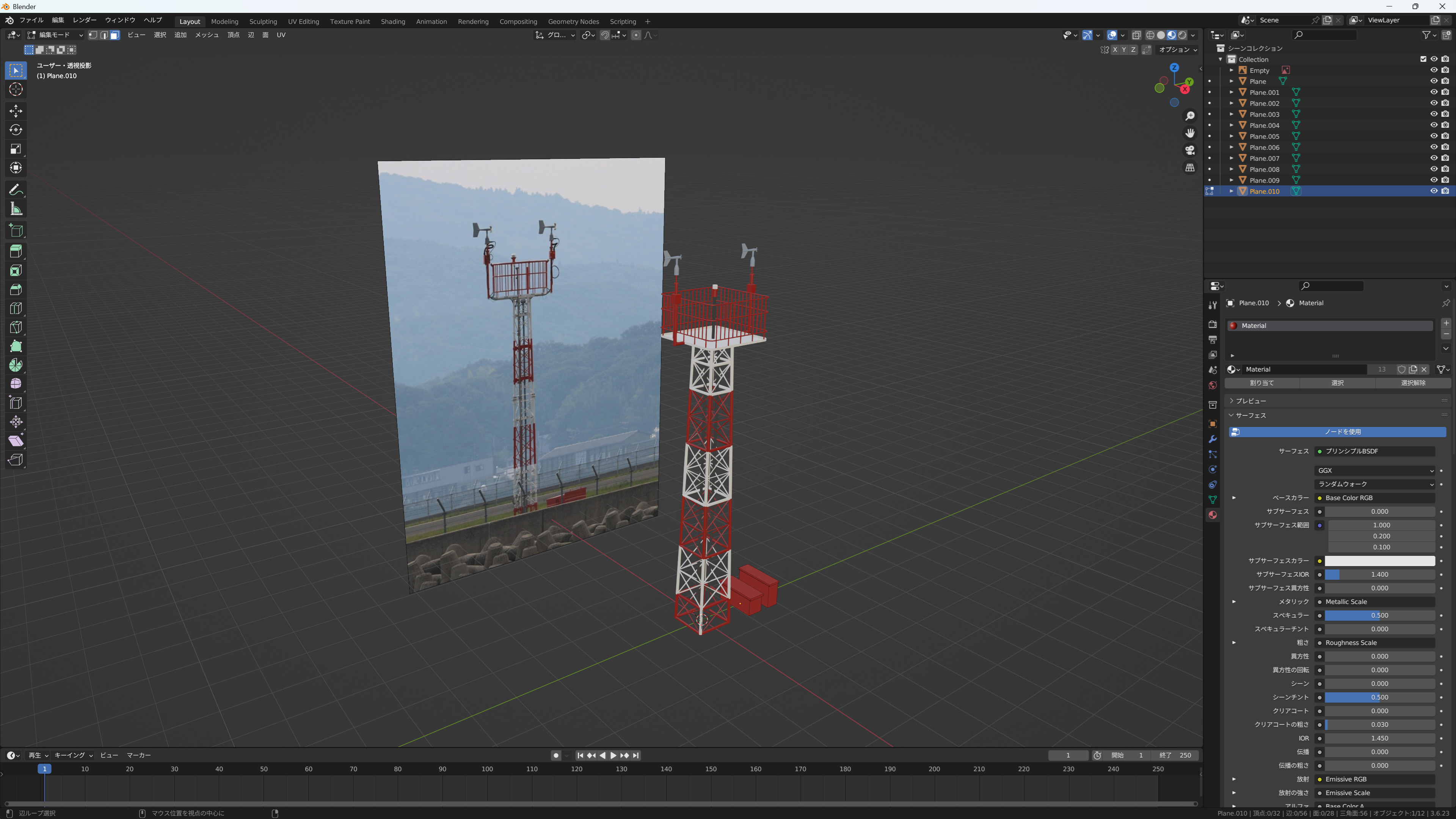Collapse the Surface panel
This screenshot has height=819, width=1456.
pos(1250,416)
